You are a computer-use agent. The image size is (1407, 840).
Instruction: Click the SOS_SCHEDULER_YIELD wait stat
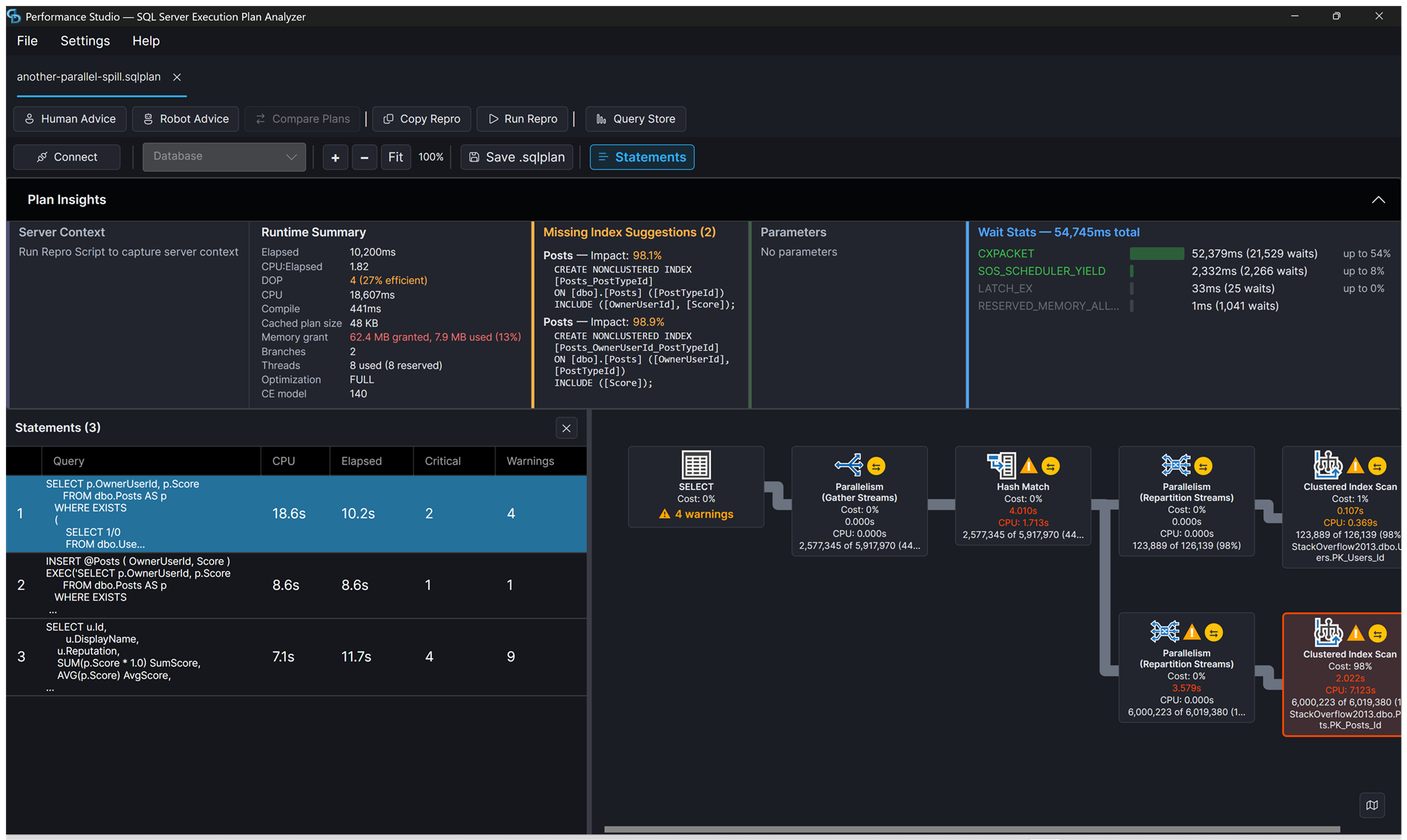coord(1041,271)
